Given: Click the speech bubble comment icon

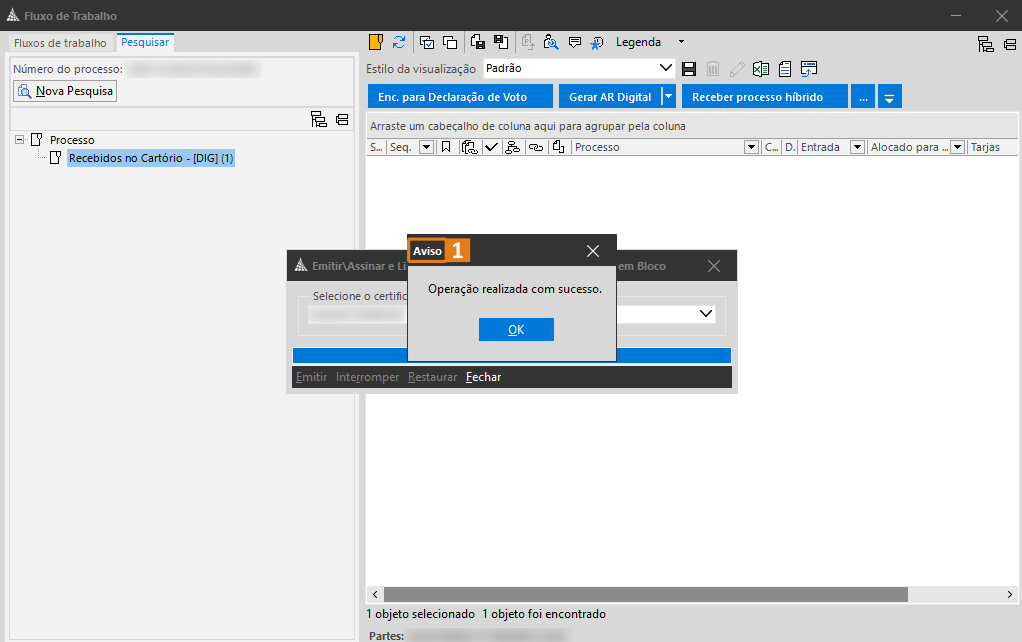Looking at the screenshot, I should 575,42.
